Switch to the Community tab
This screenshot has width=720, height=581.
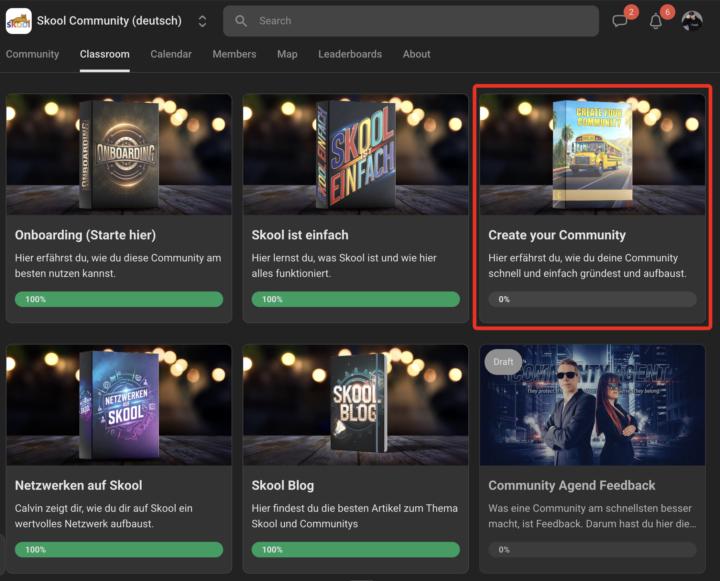(33, 54)
